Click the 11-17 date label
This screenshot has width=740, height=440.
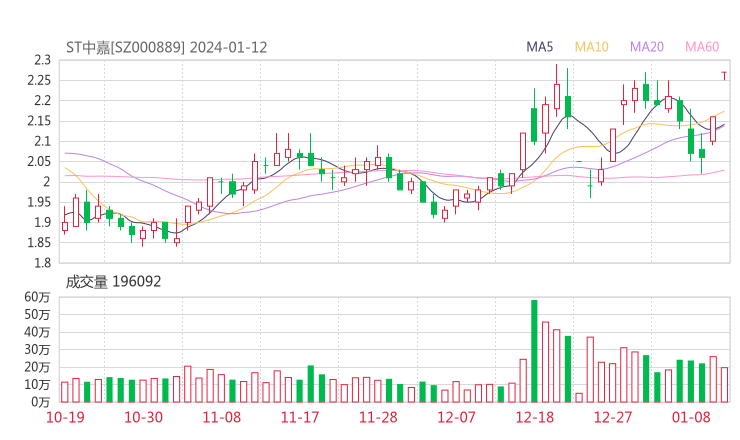(x=300, y=417)
